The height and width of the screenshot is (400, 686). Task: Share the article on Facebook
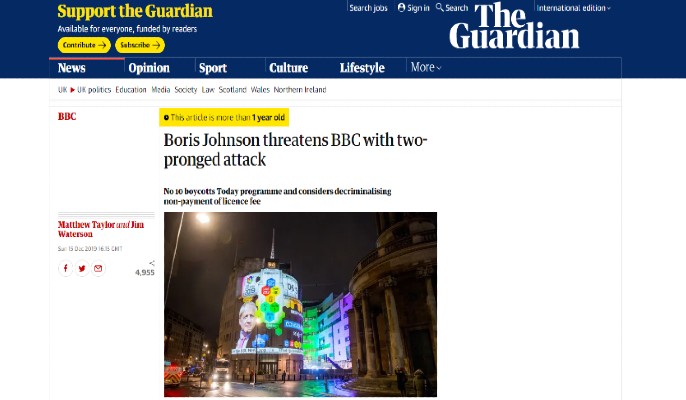coord(66,268)
